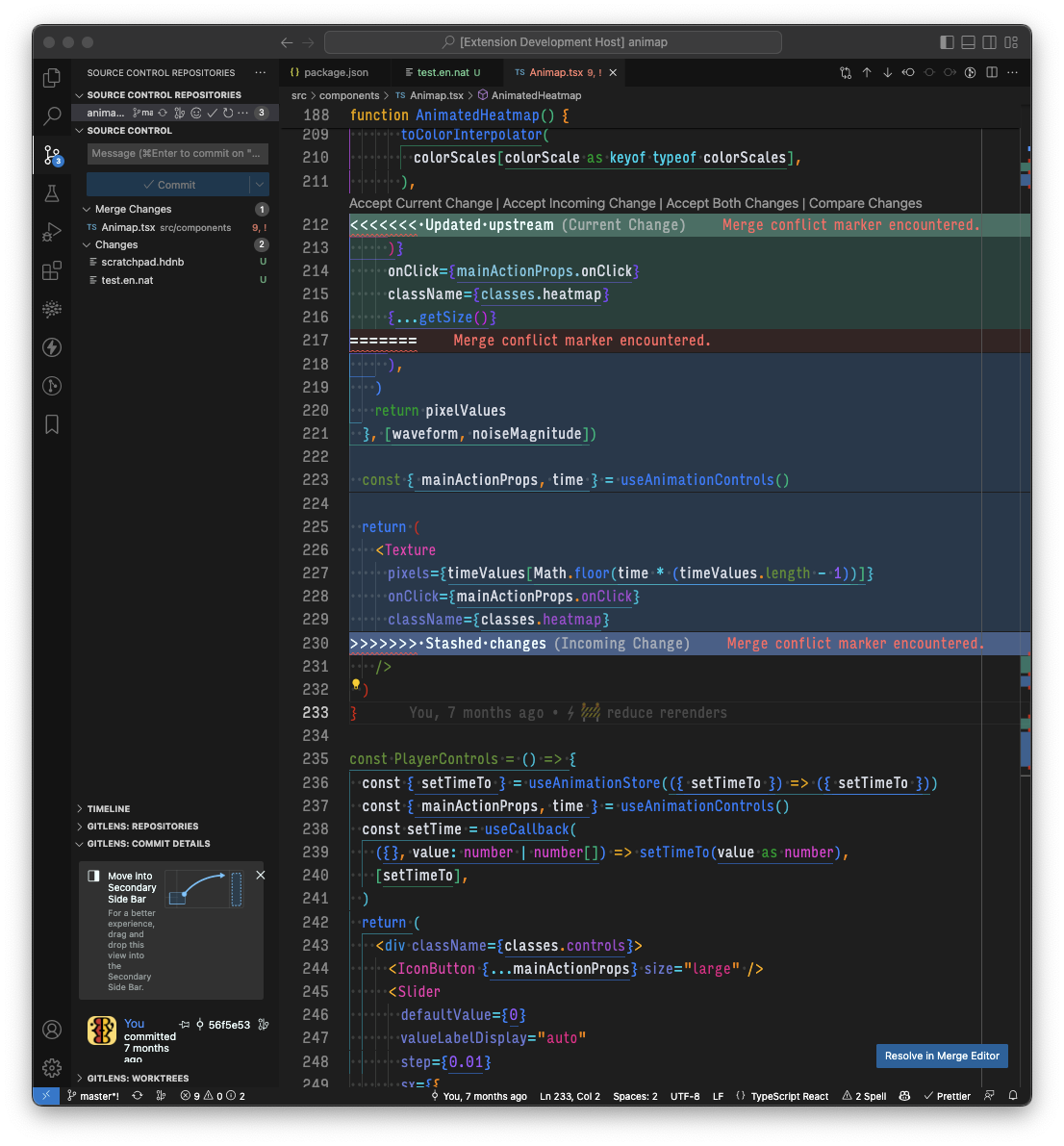This screenshot has width=1064, height=1146.
Task: Click the Go Back arrow in title bar
Action: pyautogui.click(x=287, y=42)
